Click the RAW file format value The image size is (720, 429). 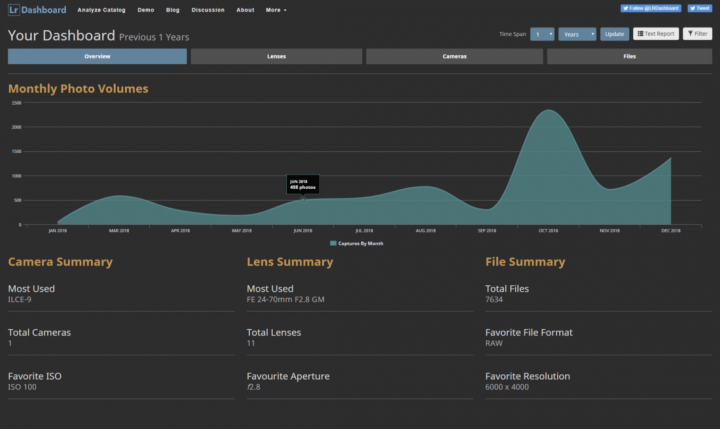click(494, 344)
